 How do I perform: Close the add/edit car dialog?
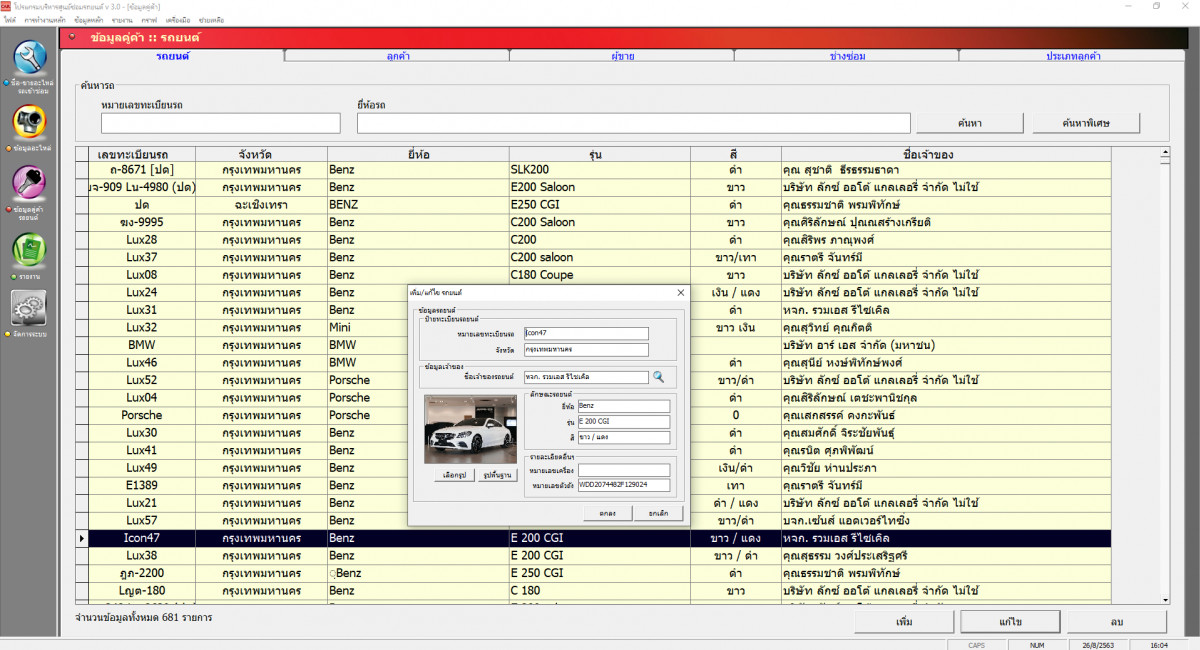[x=680, y=292]
